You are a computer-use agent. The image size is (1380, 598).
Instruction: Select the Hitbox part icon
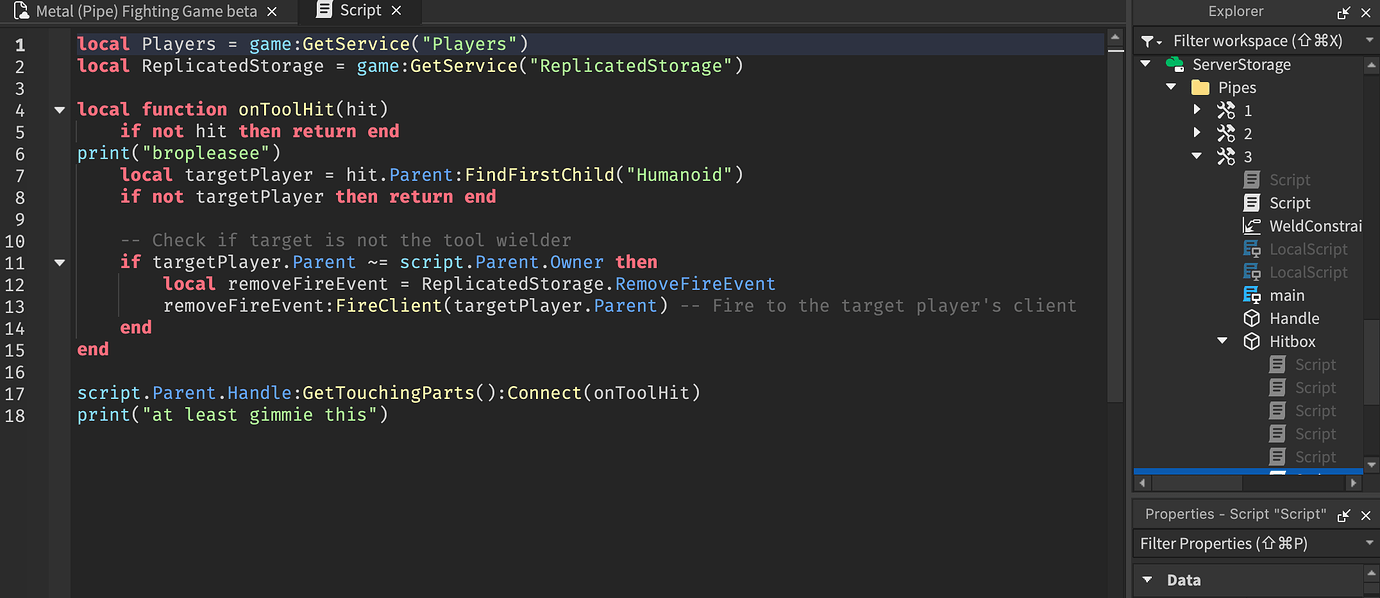pos(1251,341)
